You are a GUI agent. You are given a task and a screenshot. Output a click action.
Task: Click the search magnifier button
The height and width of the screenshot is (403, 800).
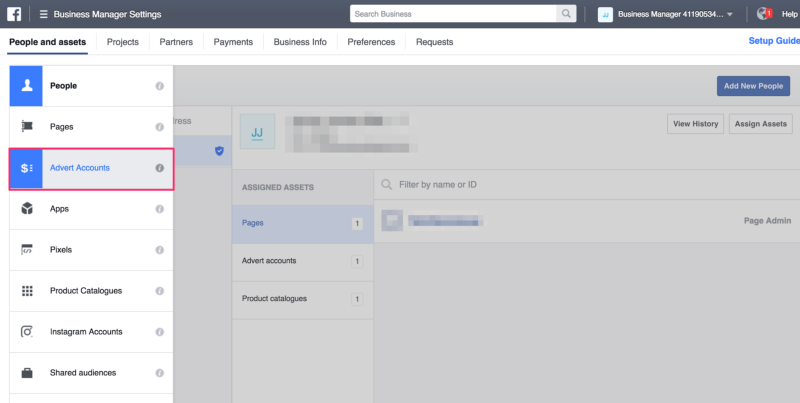click(x=566, y=14)
